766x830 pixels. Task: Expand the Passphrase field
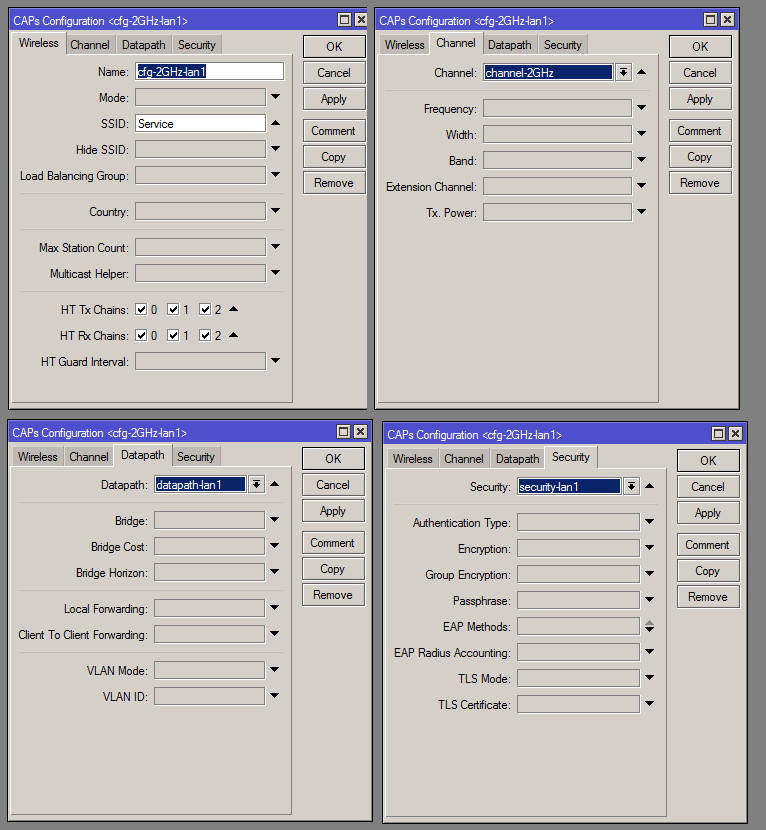pyautogui.click(x=650, y=599)
